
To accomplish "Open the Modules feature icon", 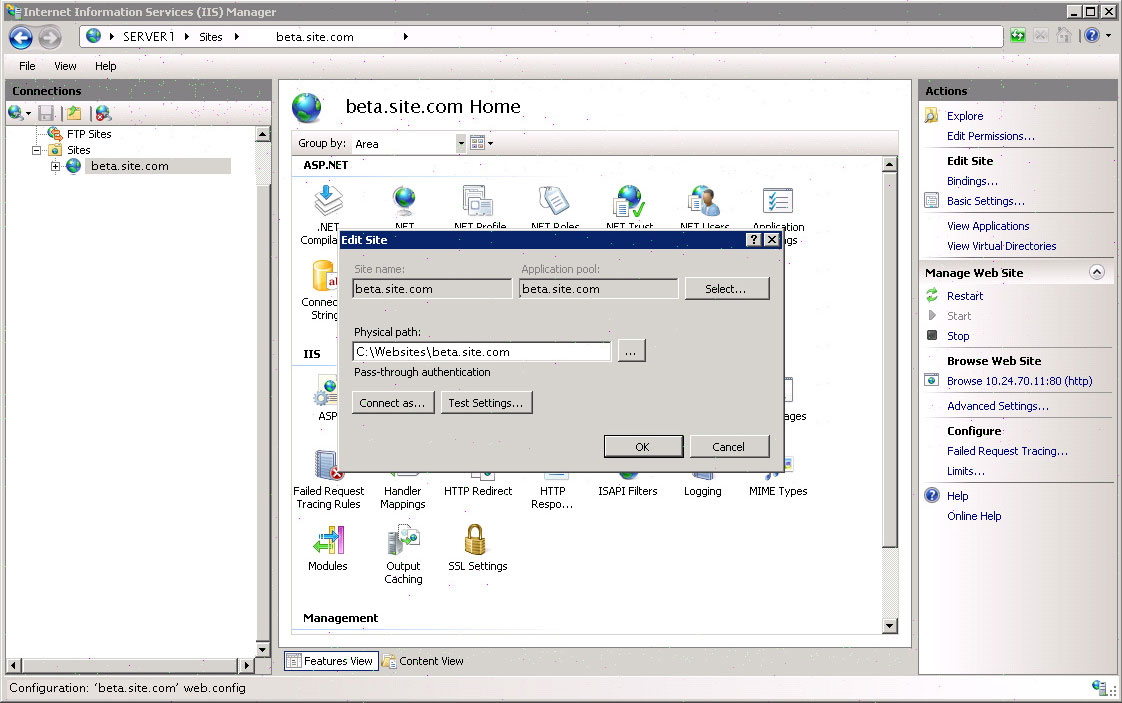I will coord(328,540).
